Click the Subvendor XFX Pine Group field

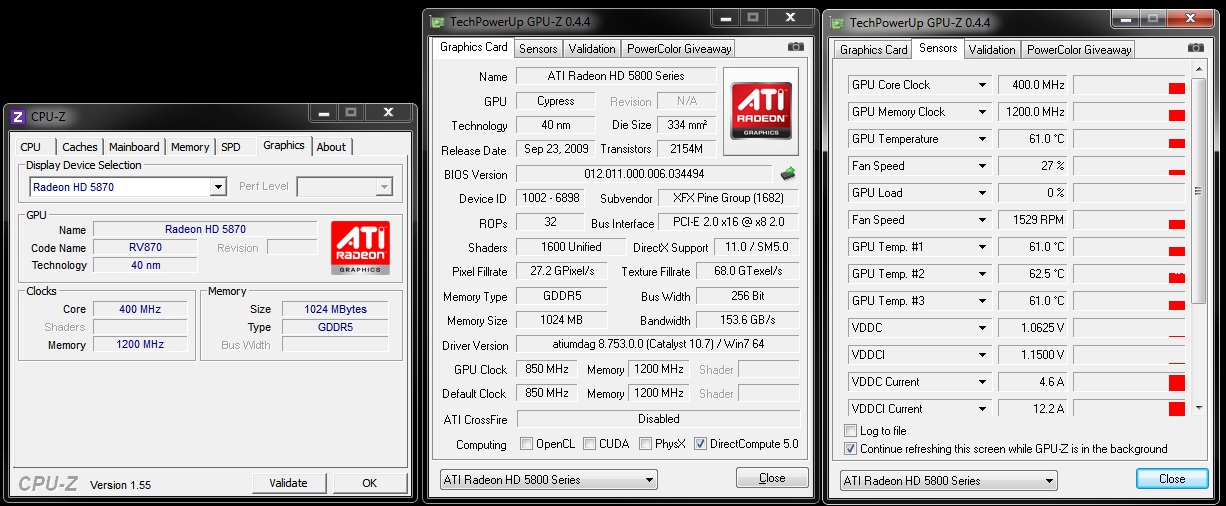pyautogui.click(x=728, y=199)
